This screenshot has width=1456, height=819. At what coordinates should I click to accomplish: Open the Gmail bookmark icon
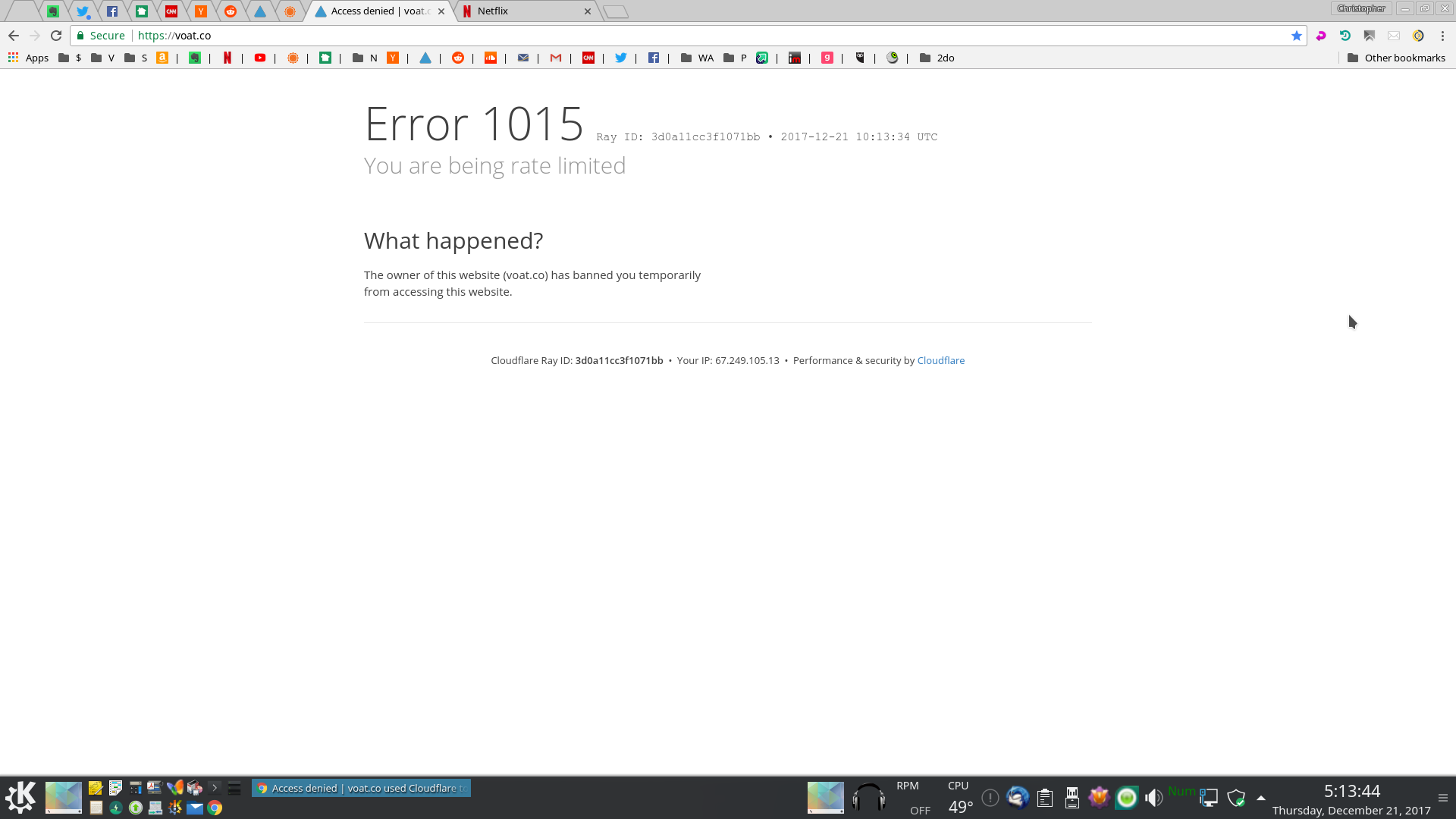click(556, 58)
